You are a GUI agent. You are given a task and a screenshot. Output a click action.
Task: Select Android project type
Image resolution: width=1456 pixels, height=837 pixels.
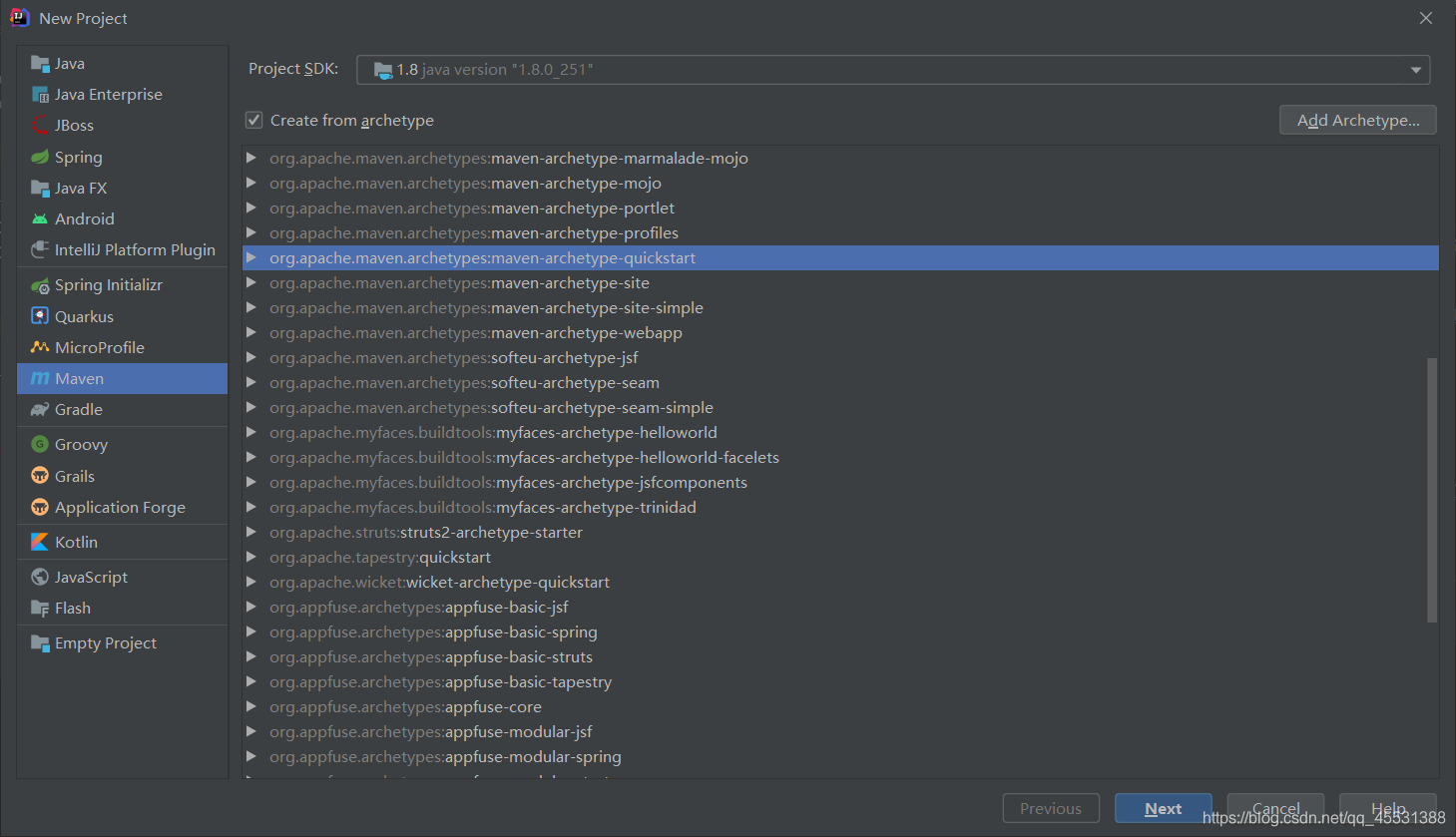[123, 219]
